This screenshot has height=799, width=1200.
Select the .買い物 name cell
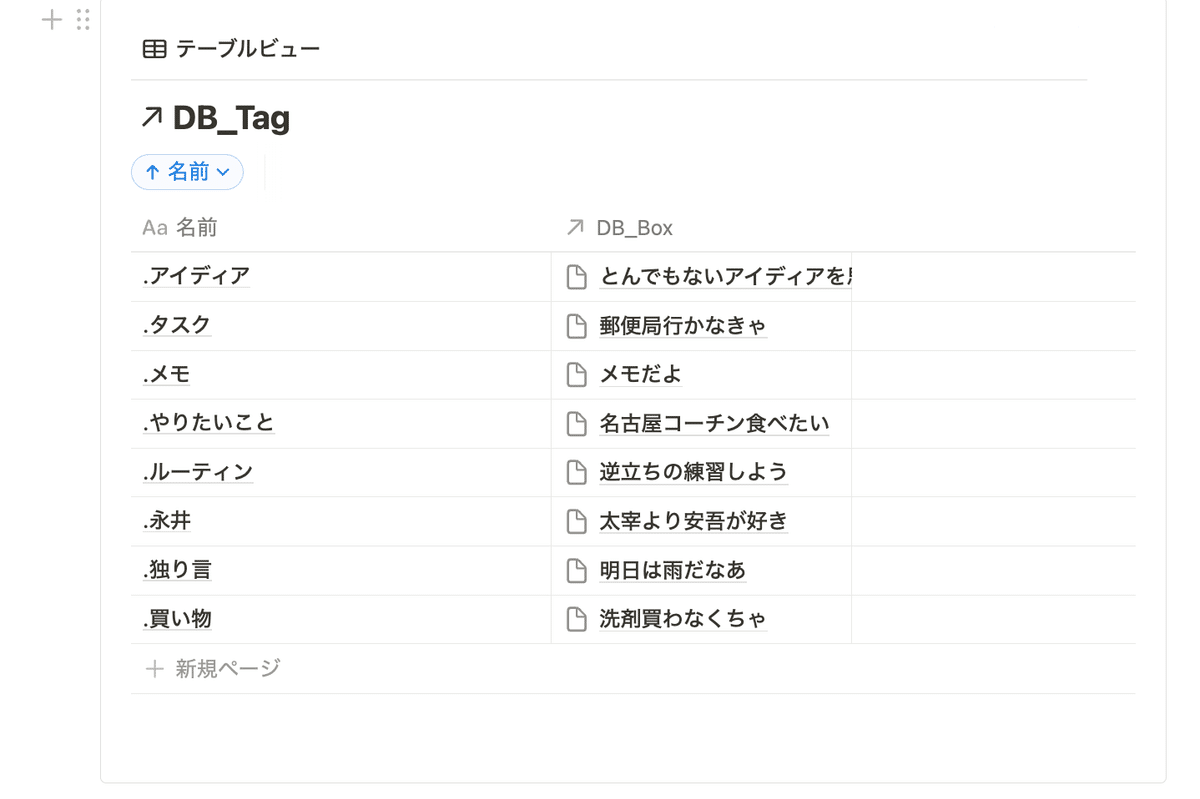(x=341, y=620)
